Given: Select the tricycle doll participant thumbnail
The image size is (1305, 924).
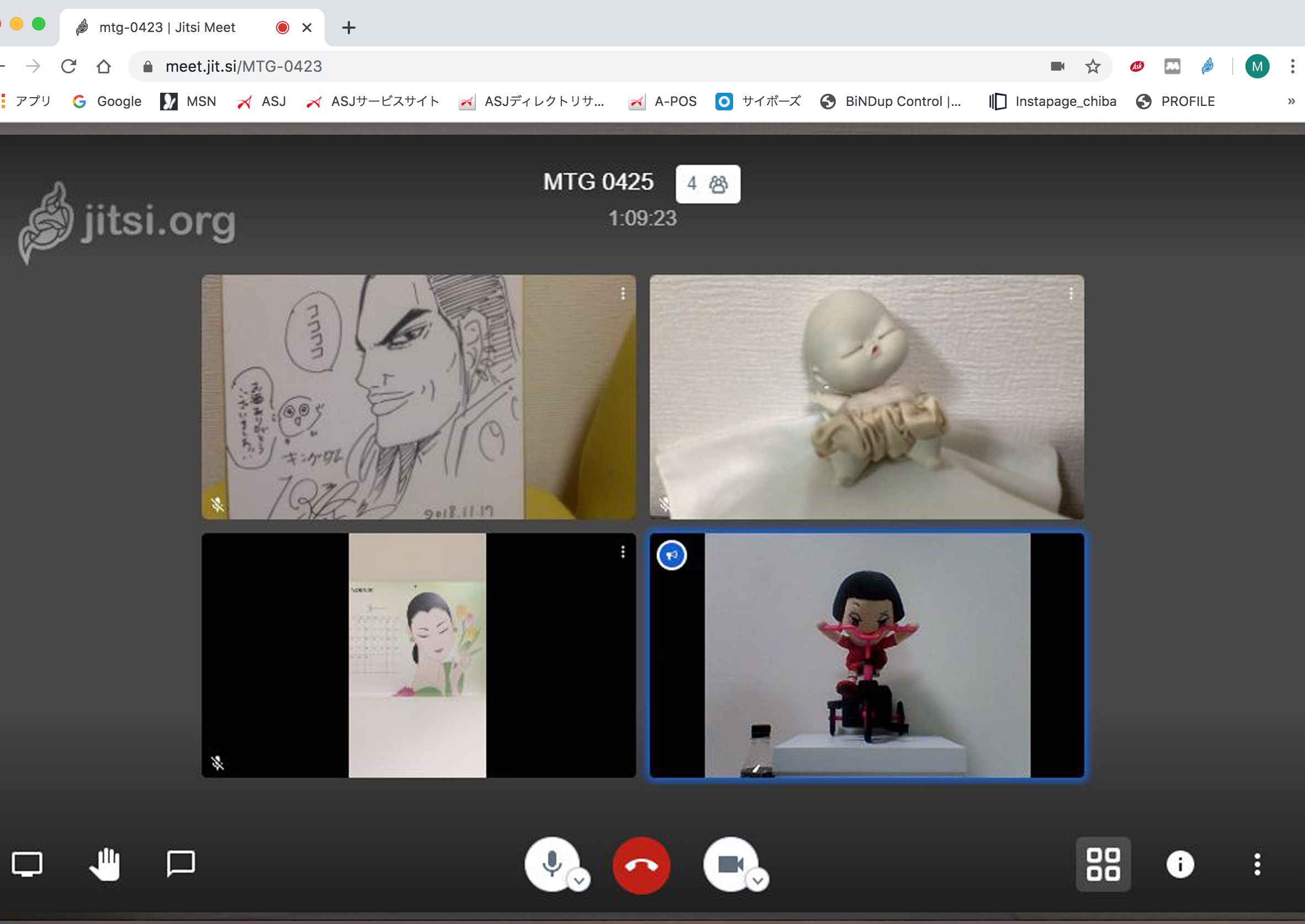Looking at the screenshot, I should pos(867,655).
